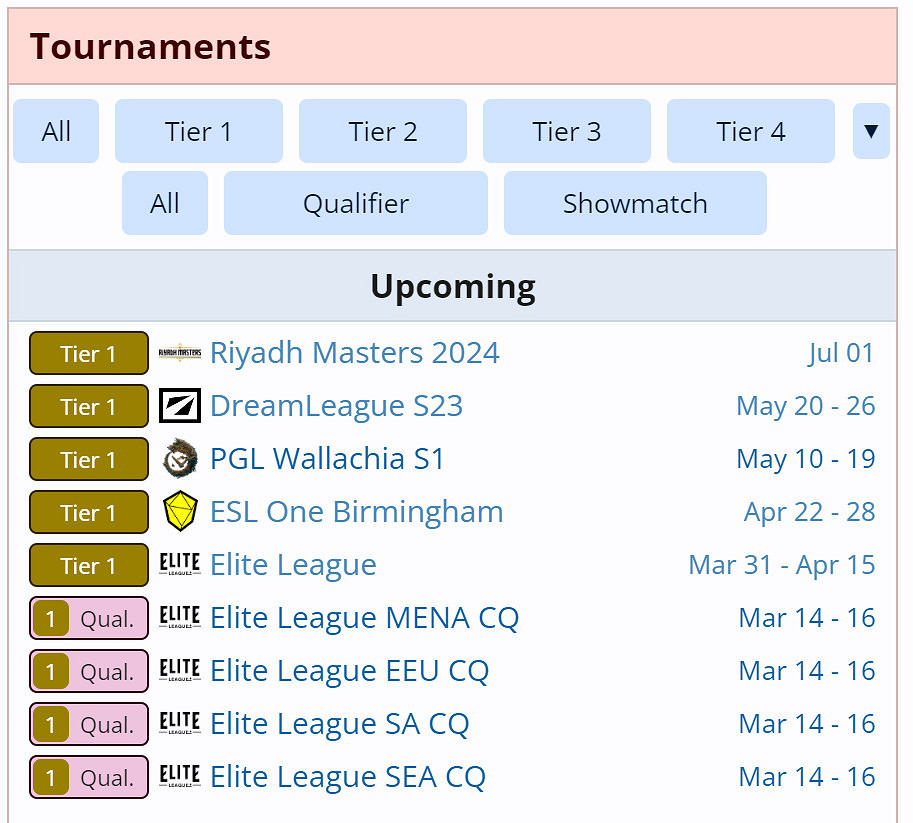Click the Elite League MENA CQ logo

[x=180, y=618]
